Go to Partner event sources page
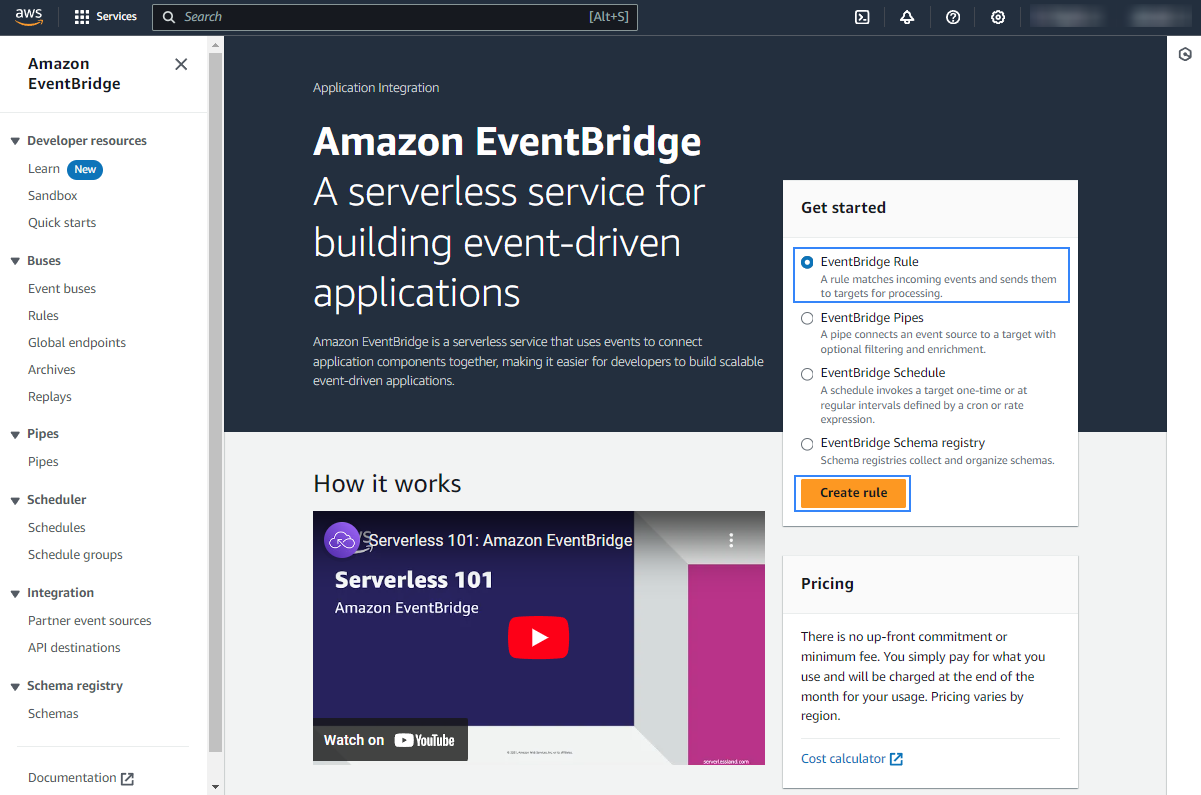The width and height of the screenshot is (1201, 795). point(90,621)
